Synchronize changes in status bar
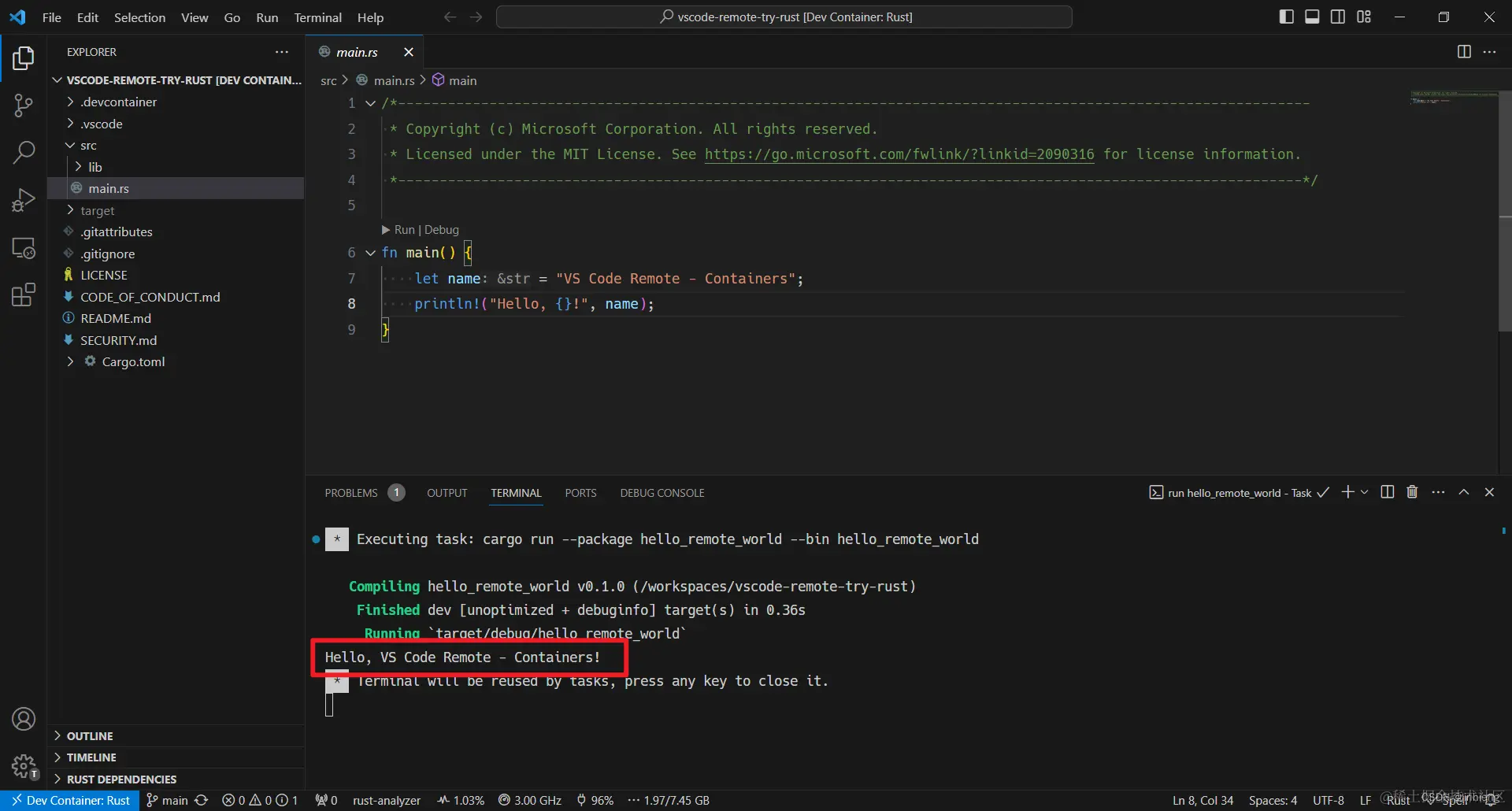 pyautogui.click(x=202, y=800)
